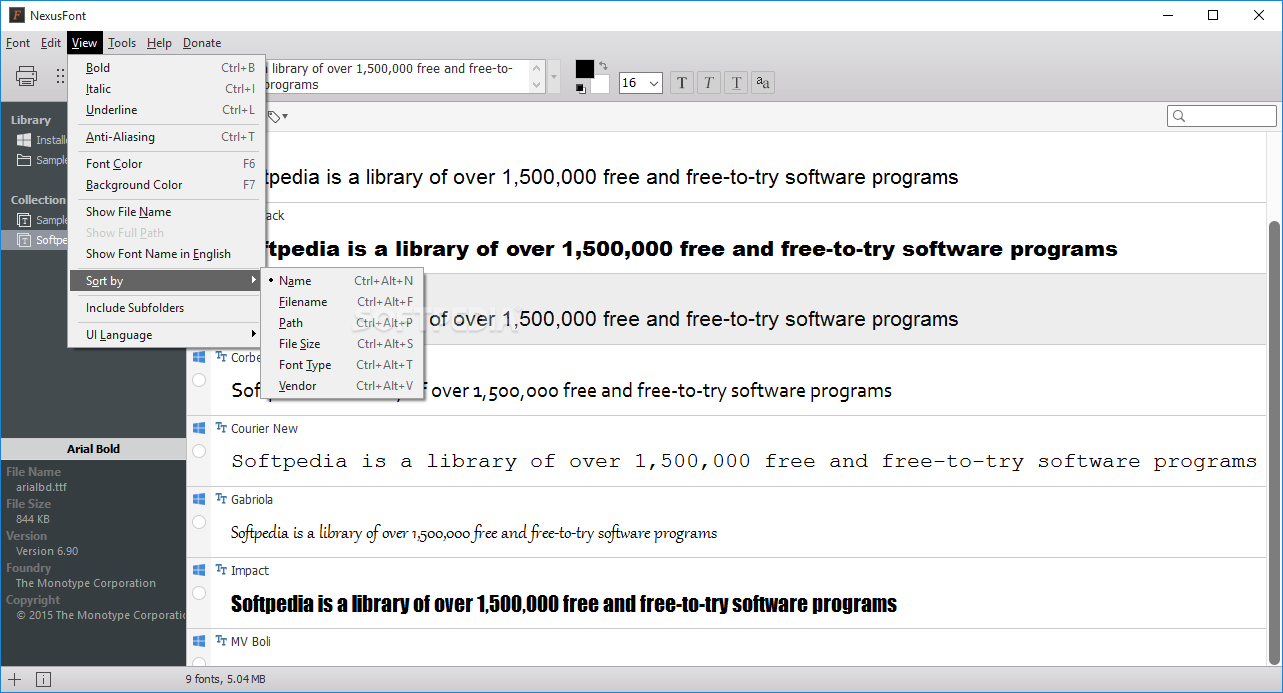Click the Impact font preview text

tap(564, 604)
